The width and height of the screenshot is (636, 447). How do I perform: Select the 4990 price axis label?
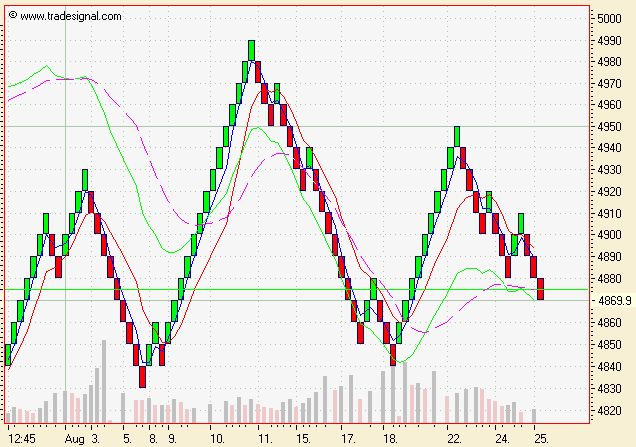[x=609, y=41]
